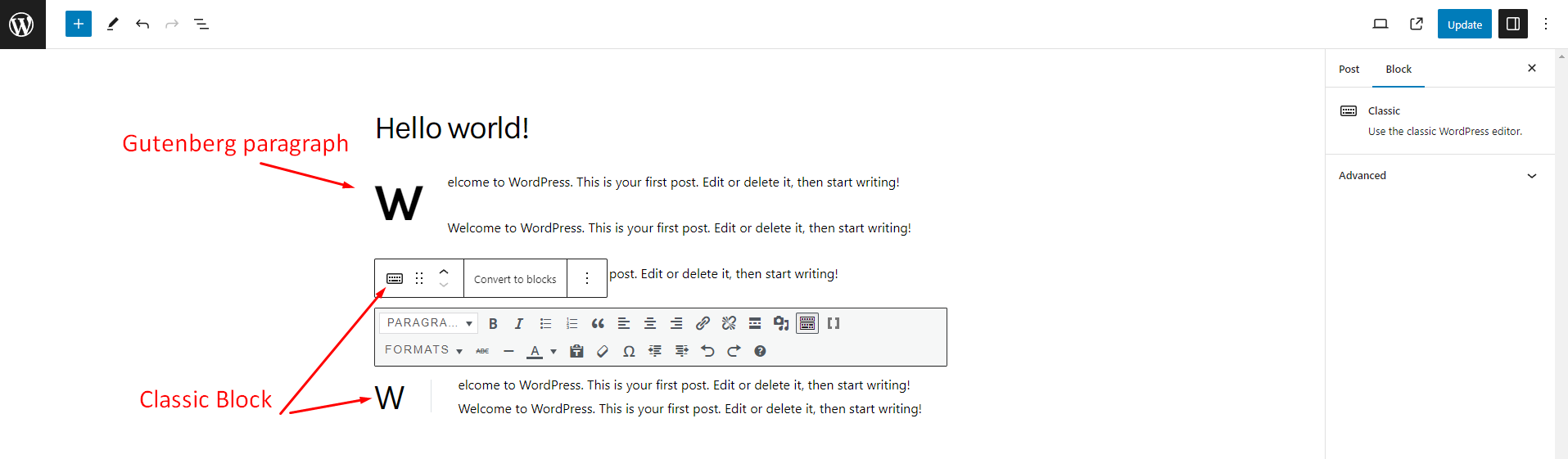Viewport: 1568px width, 459px height.
Task: Open the Add Media icon
Action: pos(781,323)
